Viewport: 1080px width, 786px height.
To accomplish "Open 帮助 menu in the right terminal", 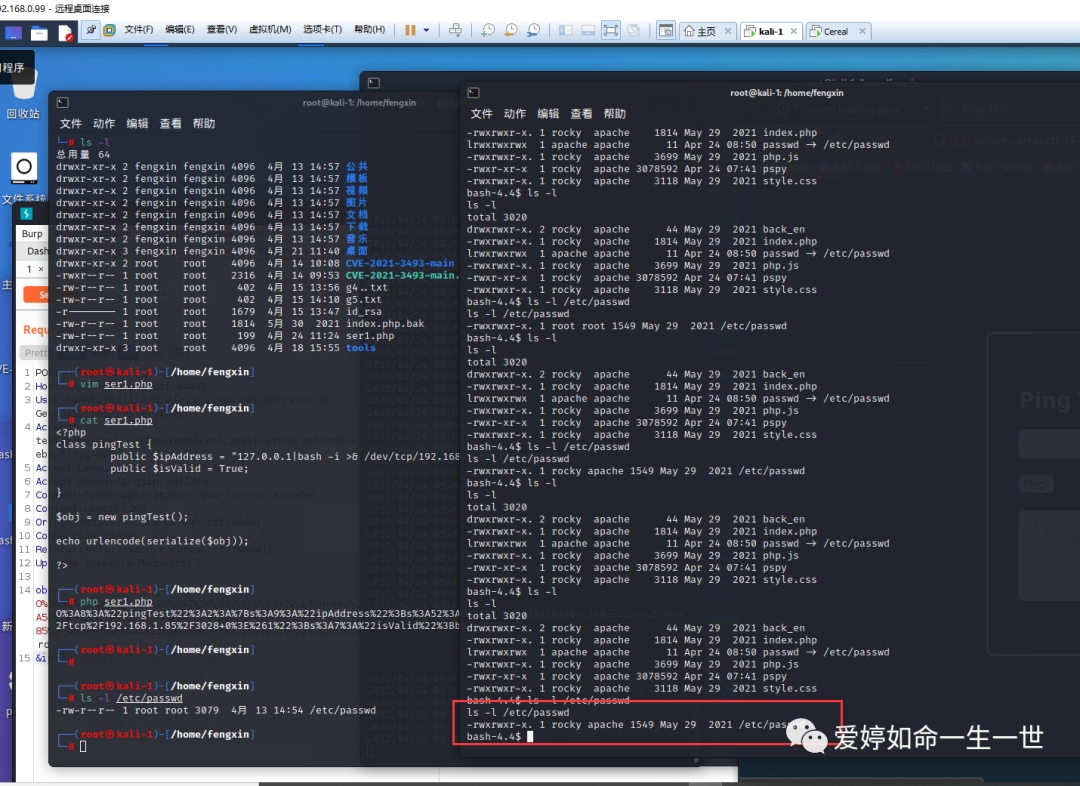I will [615, 114].
